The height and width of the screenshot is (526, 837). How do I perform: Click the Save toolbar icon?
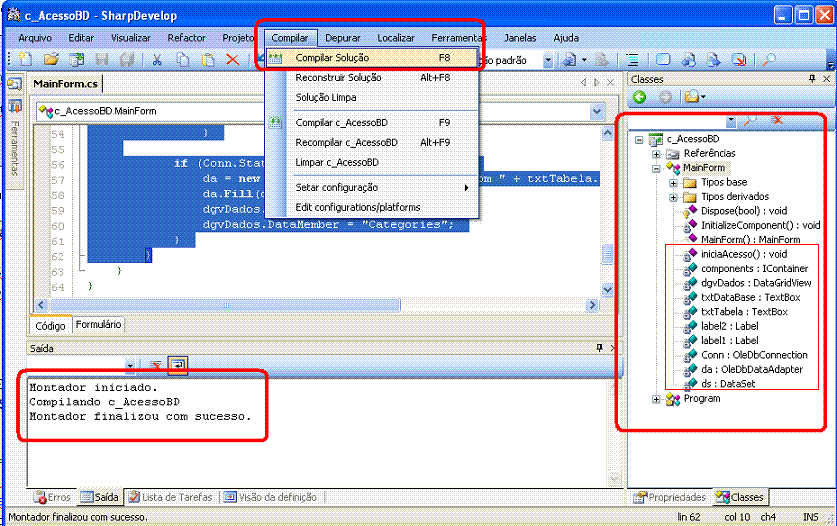tap(101, 60)
